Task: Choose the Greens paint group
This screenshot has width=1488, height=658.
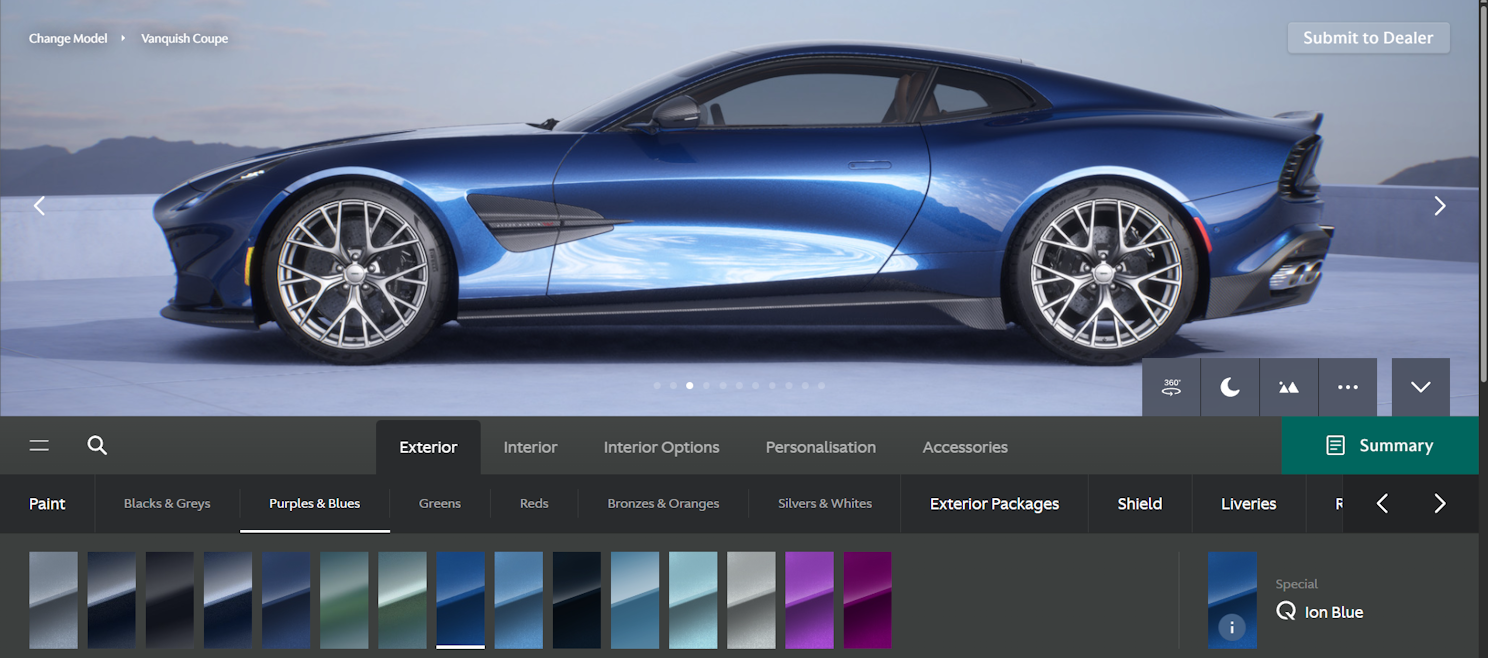Action: (x=440, y=503)
